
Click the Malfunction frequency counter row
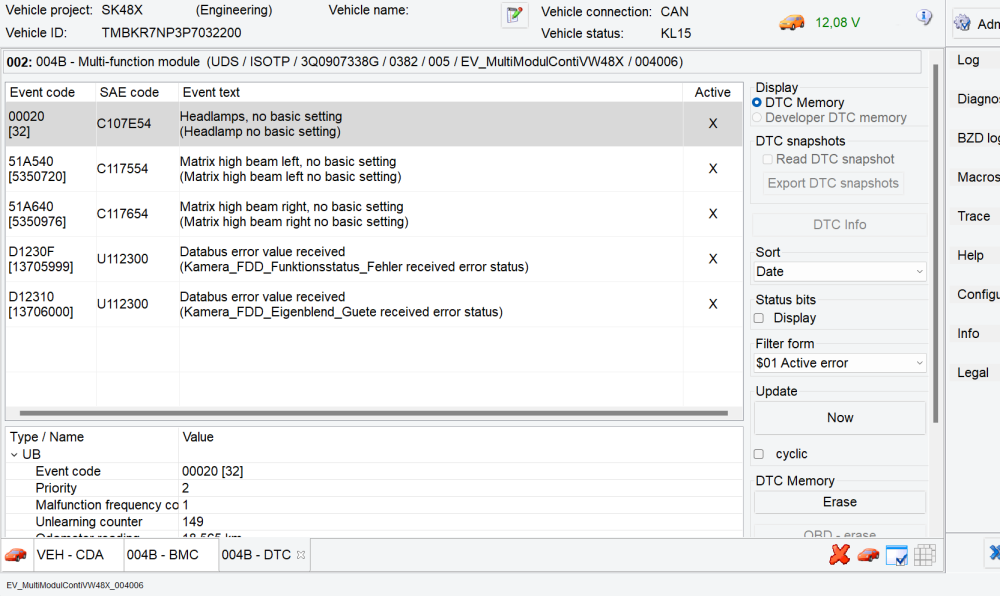(x=374, y=505)
